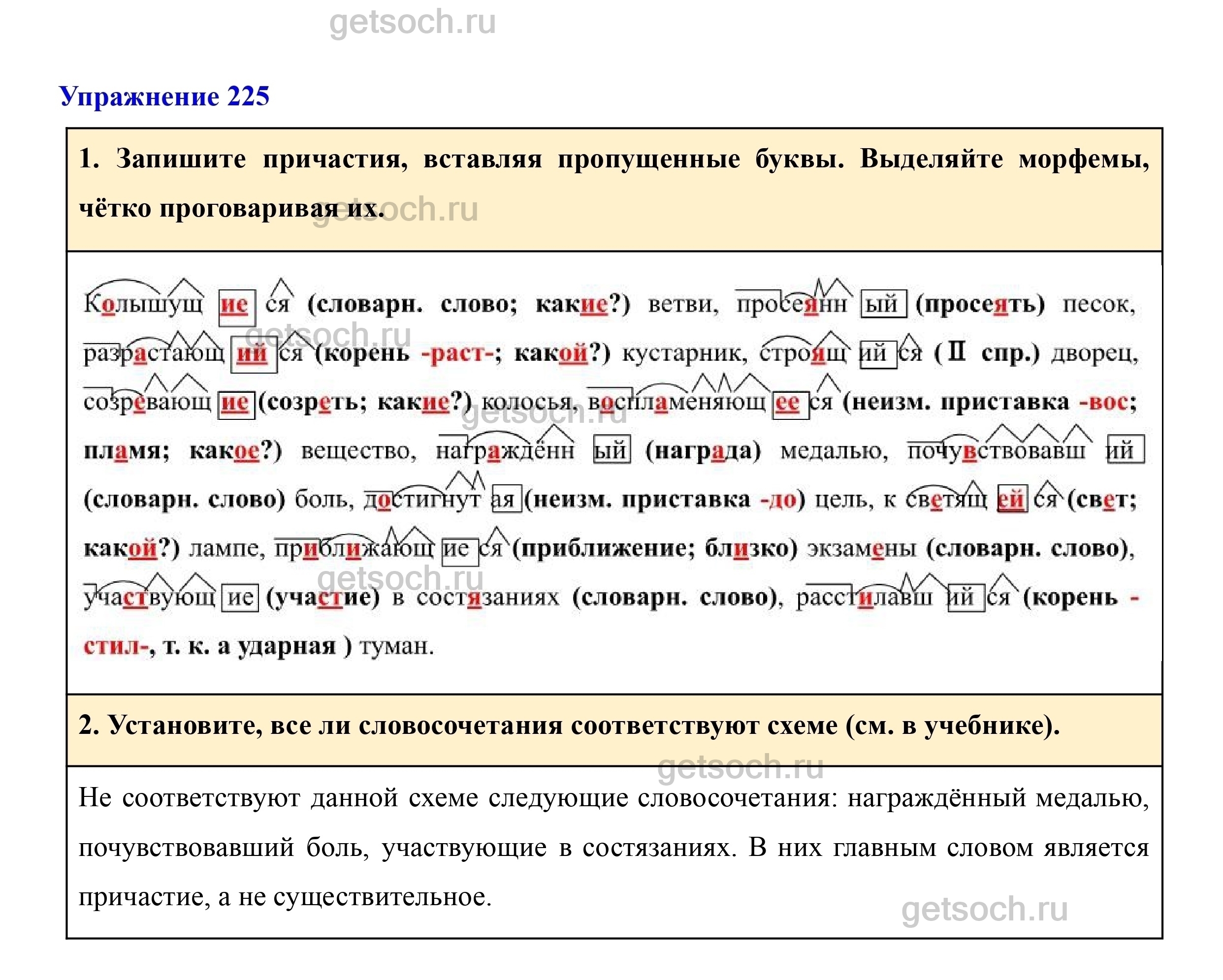Click the word Колышущ in first line
This screenshot has height=980, width=1223.
coord(143,304)
